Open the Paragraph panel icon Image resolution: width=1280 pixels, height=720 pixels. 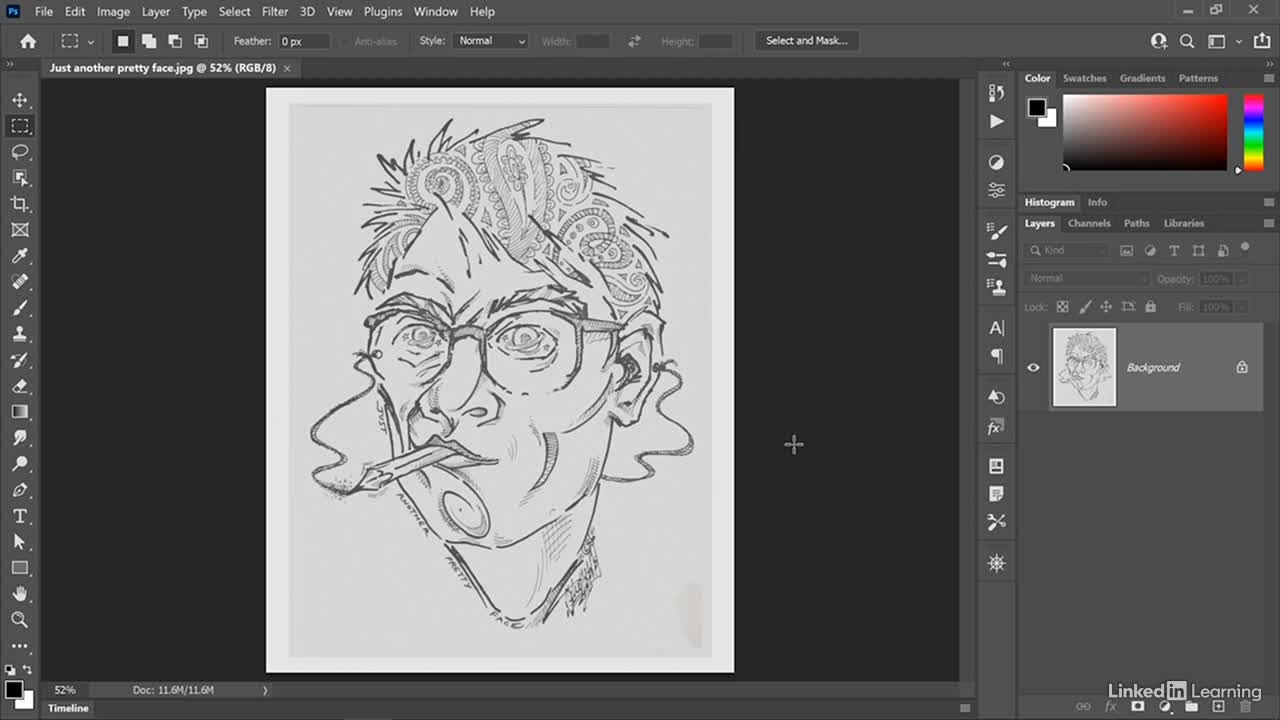996,356
